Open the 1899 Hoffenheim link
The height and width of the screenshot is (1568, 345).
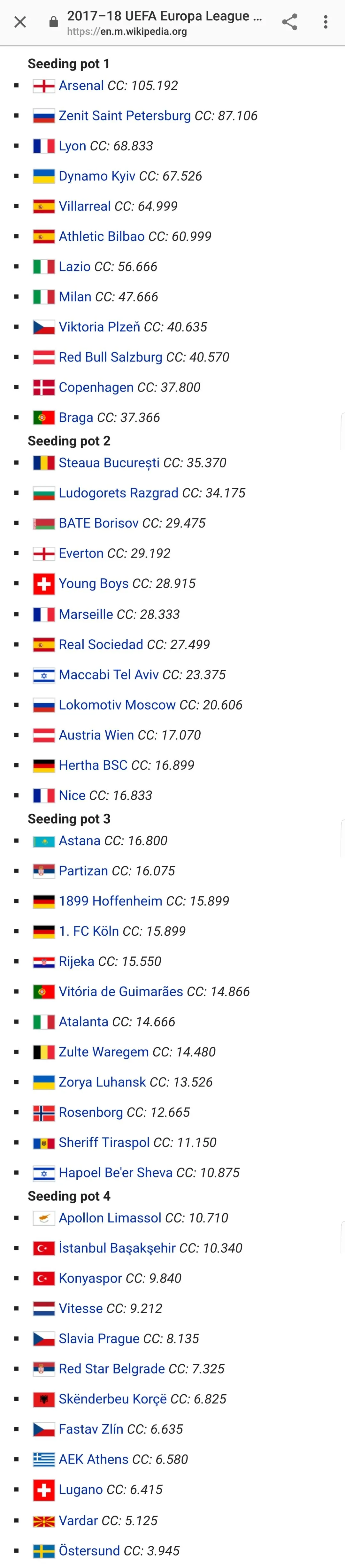pos(110,901)
